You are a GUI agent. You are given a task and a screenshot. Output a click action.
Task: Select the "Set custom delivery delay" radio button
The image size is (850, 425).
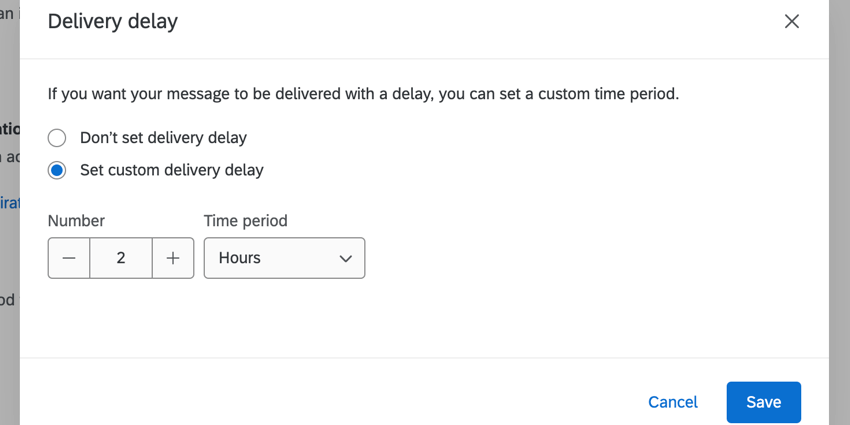point(57,170)
